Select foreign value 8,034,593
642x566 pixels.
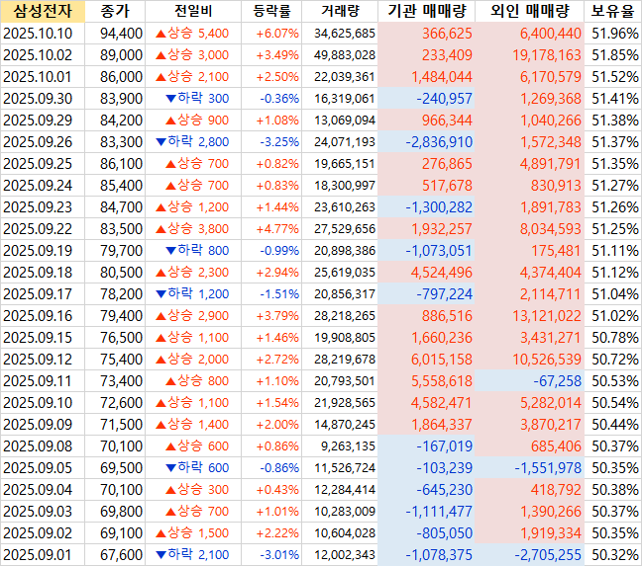[530, 229]
